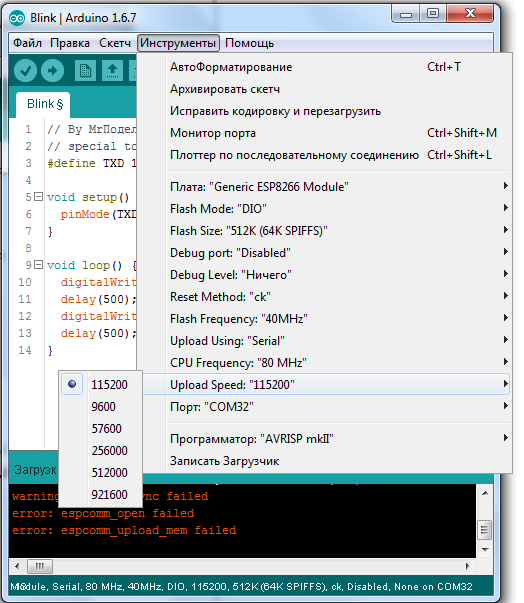
Task: Click the Open sketch up-arrow icon
Action: pos(112,71)
